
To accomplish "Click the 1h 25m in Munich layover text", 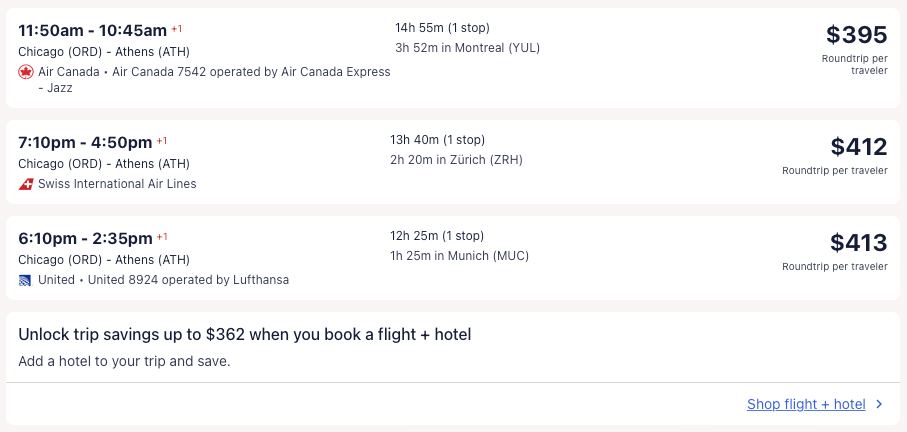I will click(459, 256).
